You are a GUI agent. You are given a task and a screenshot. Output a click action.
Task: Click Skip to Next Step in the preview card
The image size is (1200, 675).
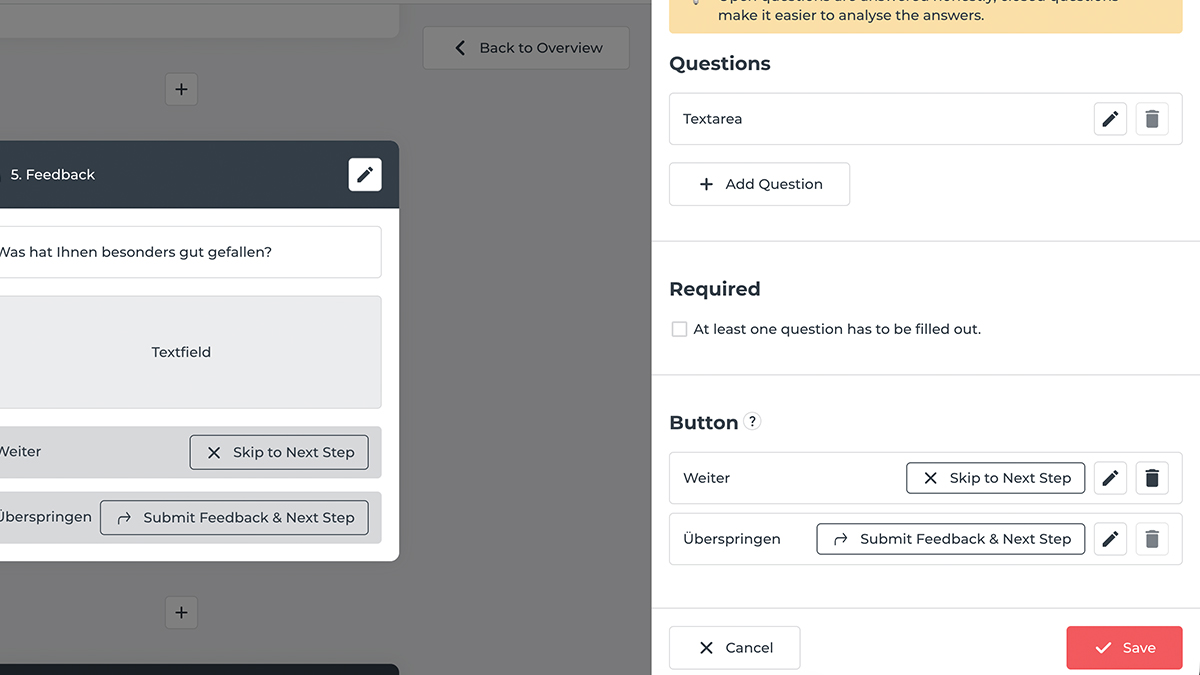[278, 452]
